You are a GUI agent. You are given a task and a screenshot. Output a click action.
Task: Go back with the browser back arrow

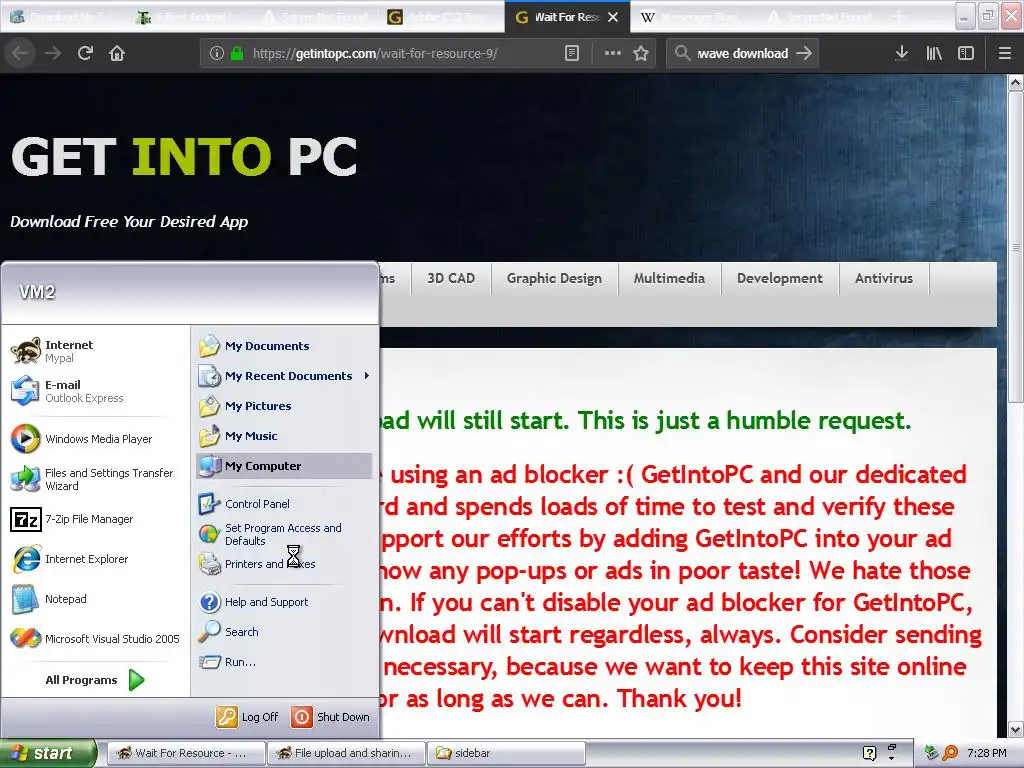point(20,53)
